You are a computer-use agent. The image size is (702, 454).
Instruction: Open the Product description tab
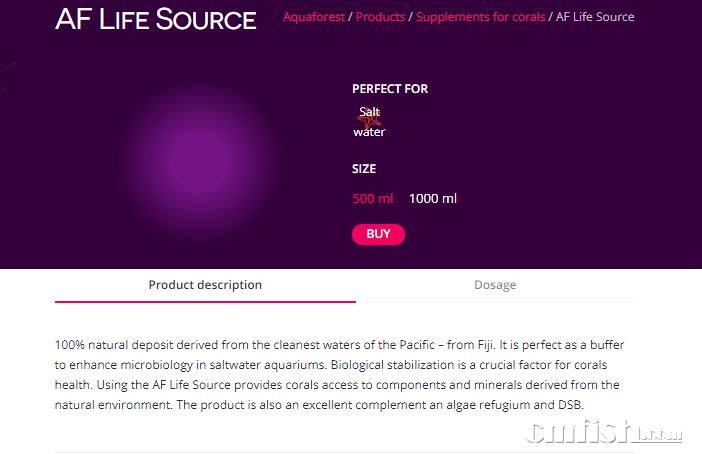[205, 285]
